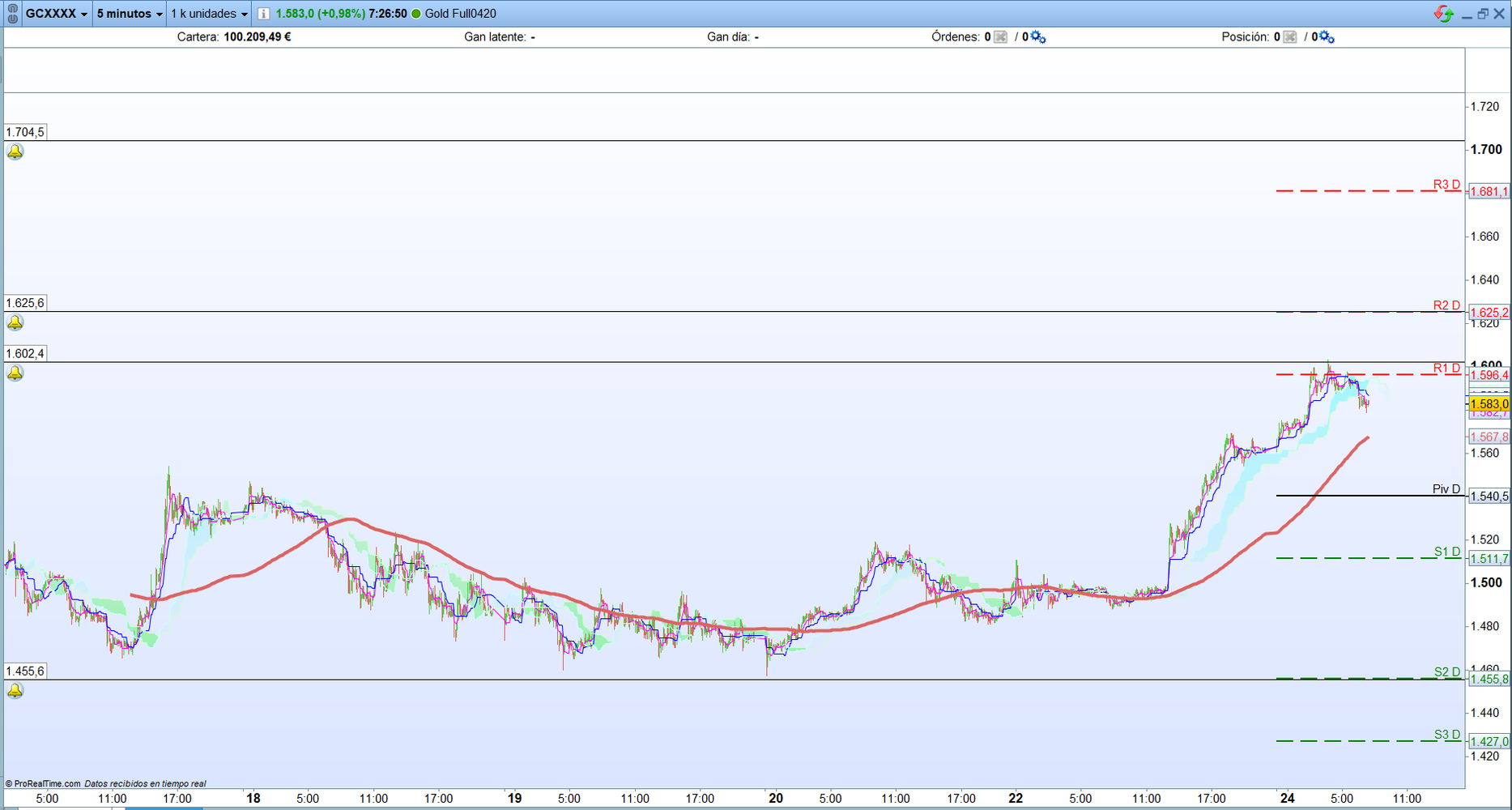1512x810 pixels.
Task: Click the 1.540,5 pivot price tag
Action: click(1489, 497)
